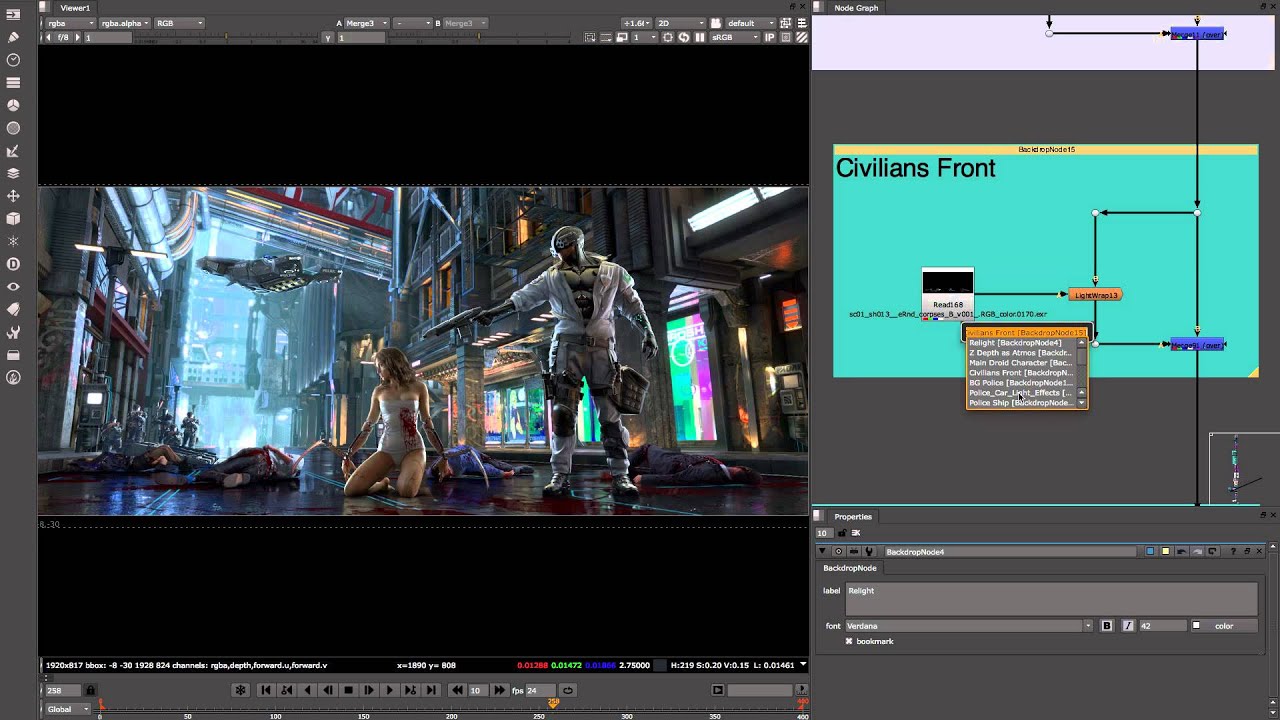Toggle the properties panel lock icon

click(x=842, y=533)
